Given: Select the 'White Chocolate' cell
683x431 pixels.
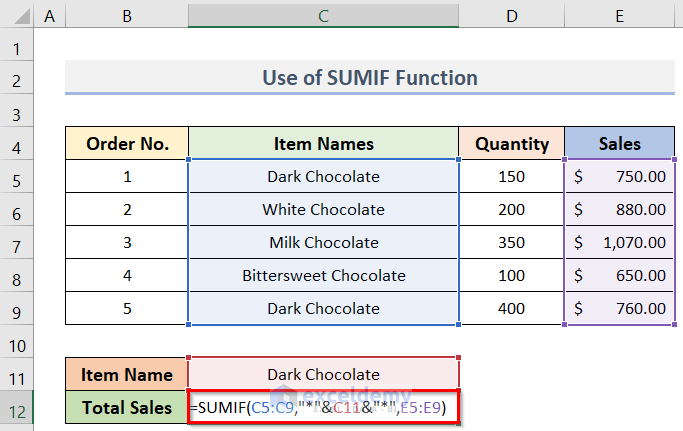Looking at the screenshot, I should tap(323, 209).
